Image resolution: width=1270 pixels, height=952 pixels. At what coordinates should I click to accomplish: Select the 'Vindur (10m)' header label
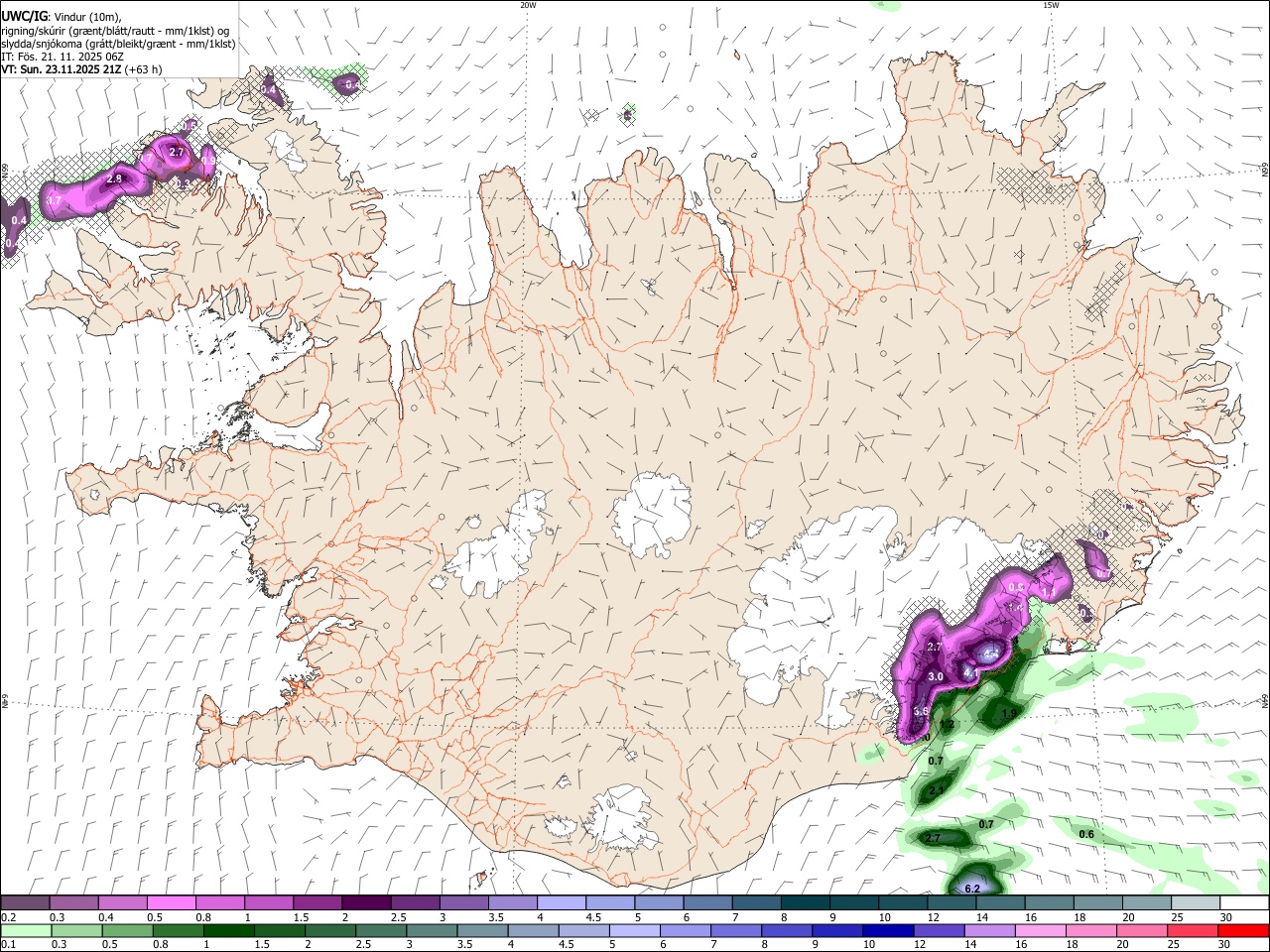[x=89, y=17]
